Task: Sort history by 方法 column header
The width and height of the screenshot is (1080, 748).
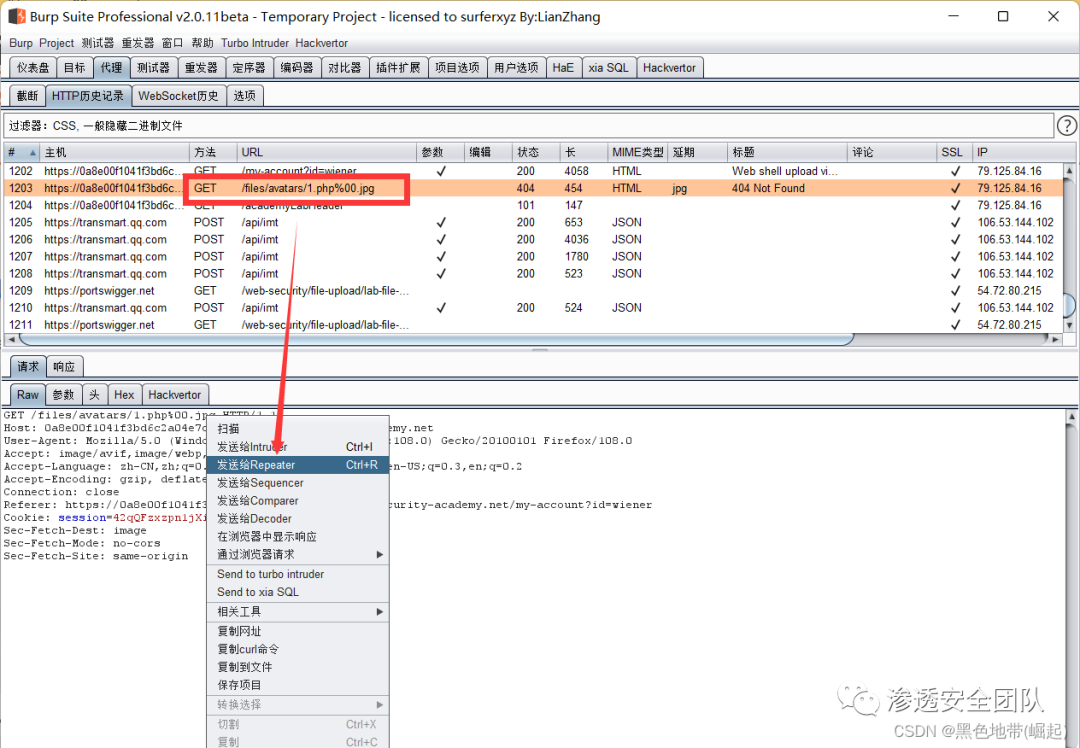Action: pos(213,152)
